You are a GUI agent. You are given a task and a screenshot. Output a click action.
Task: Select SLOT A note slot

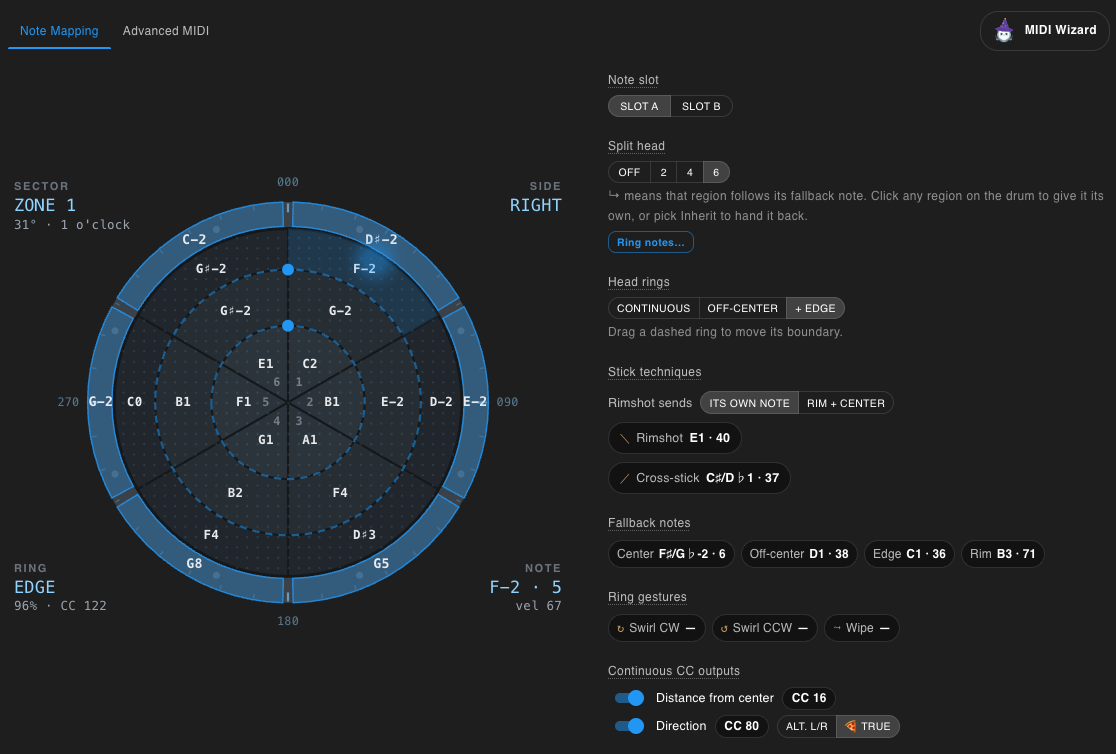(x=639, y=106)
